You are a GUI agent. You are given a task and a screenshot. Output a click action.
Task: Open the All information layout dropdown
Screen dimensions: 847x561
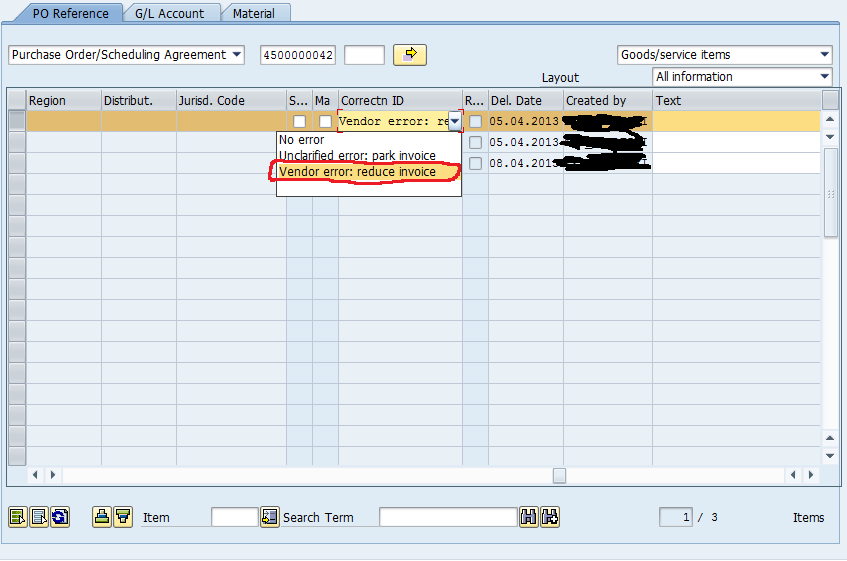824,77
